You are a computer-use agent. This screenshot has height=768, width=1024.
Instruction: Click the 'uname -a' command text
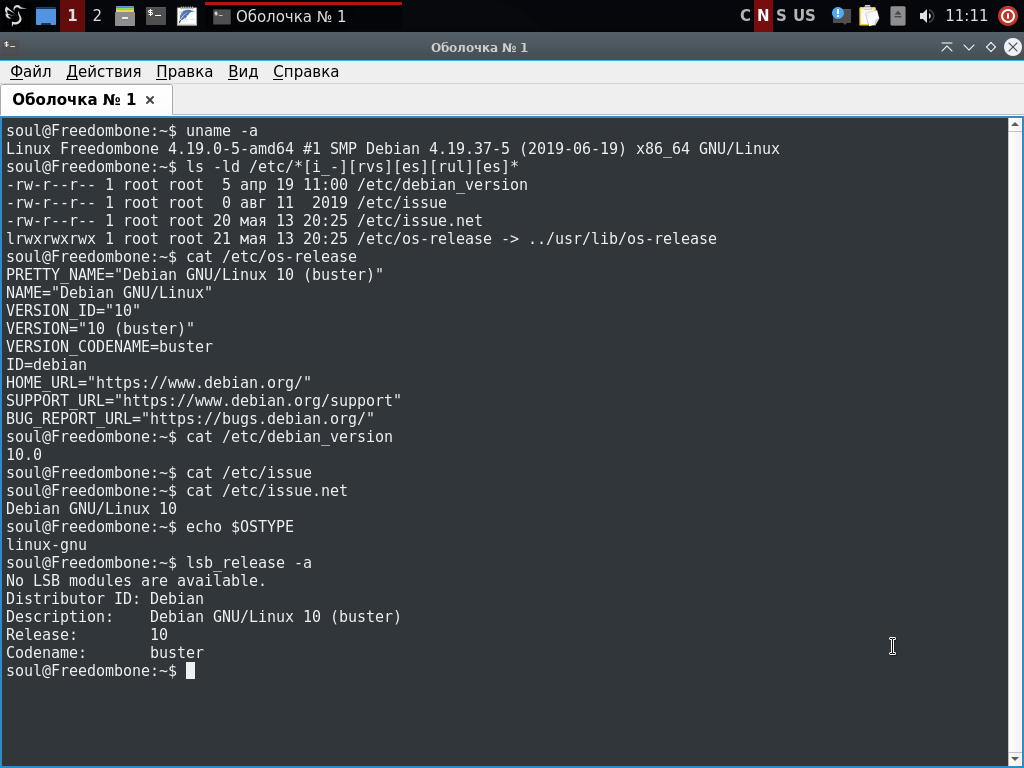click(221, 131)
